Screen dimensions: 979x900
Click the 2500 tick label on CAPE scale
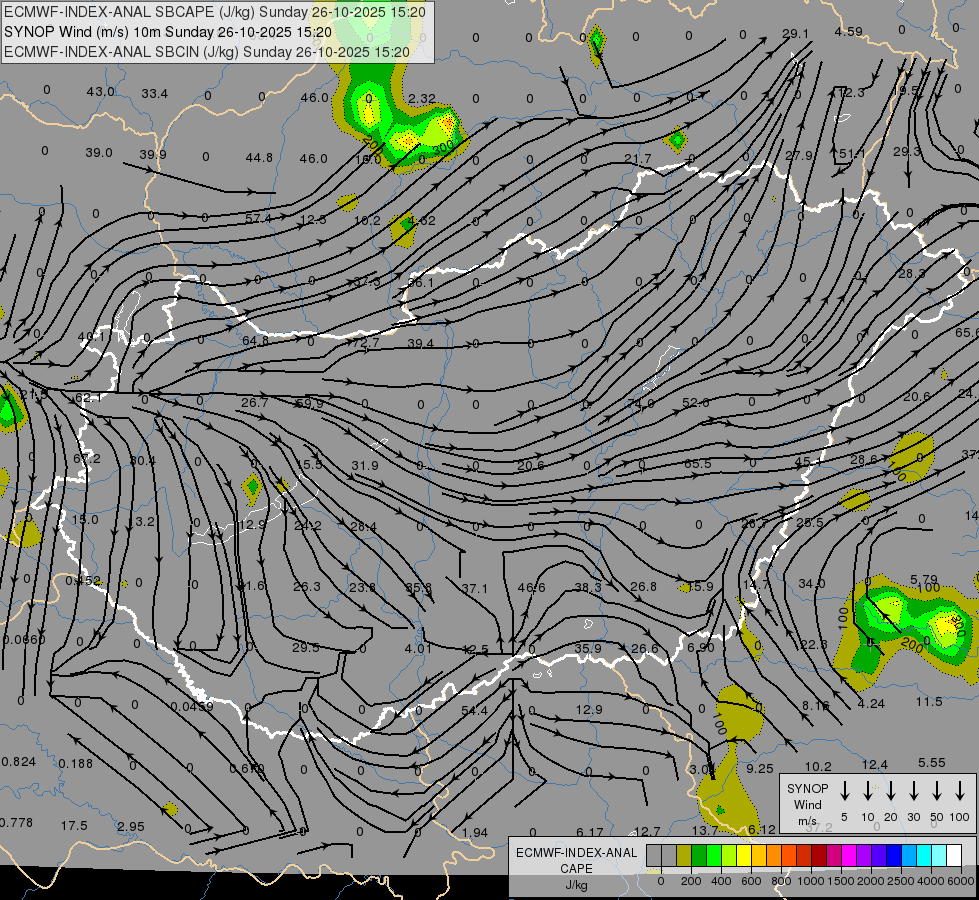point(900,881)
